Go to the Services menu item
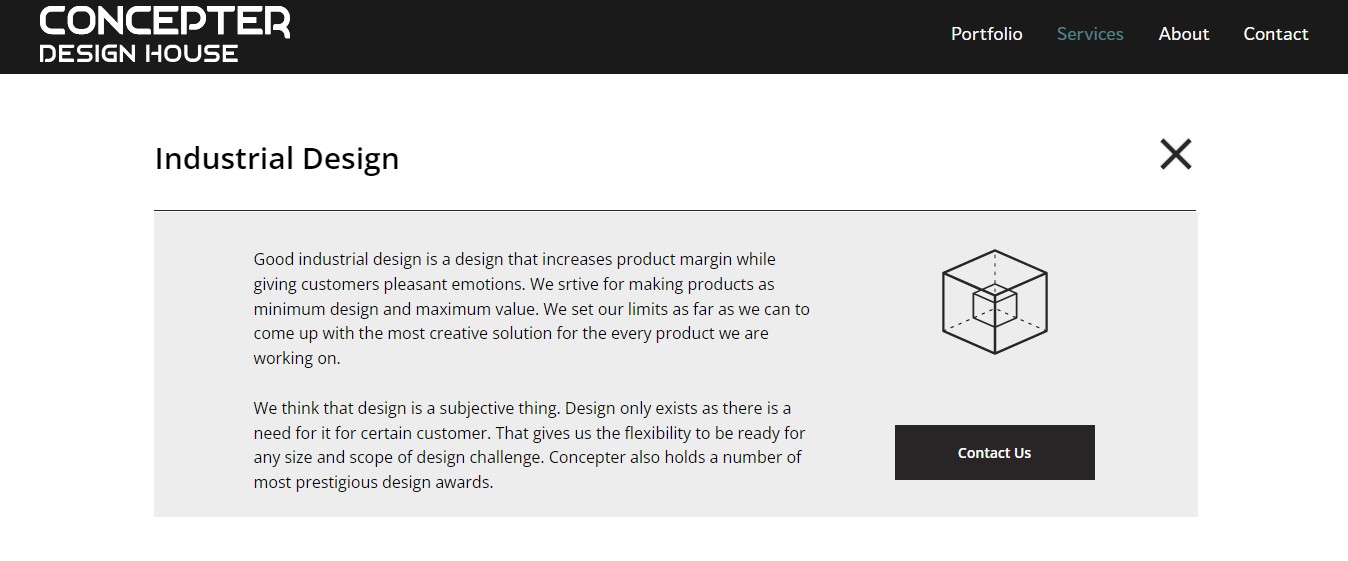This screenshot has width=1348, height=561. tap(1090, 34)
